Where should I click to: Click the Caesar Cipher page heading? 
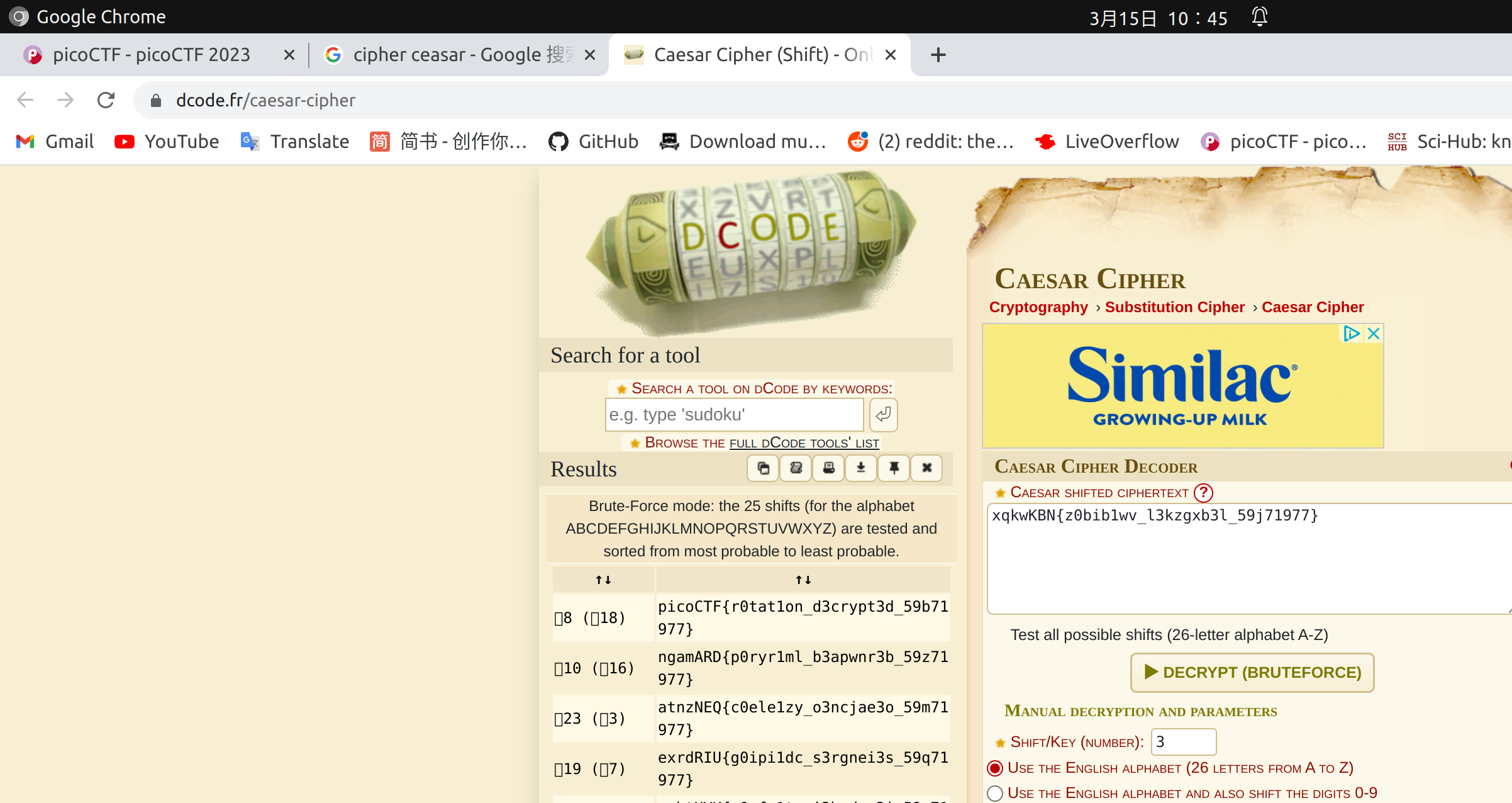[1090, 279]
